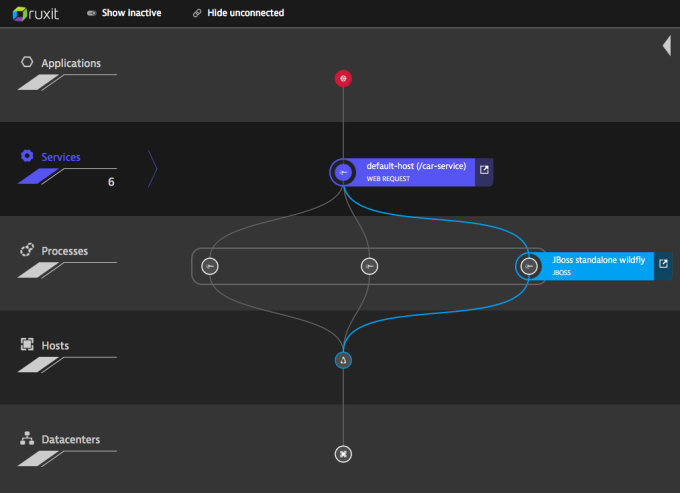Expand the Services chevron arrow

tap(152, 169)
